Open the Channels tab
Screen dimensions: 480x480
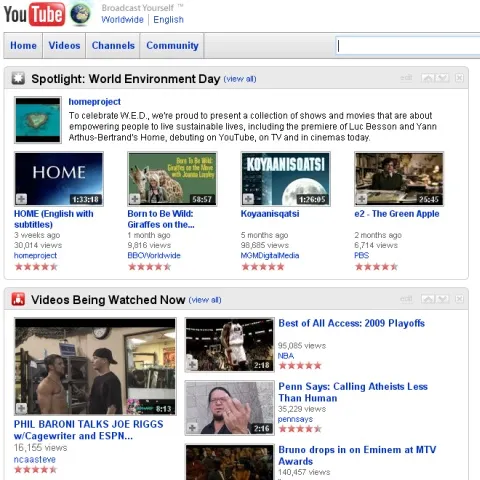(113, 45)
